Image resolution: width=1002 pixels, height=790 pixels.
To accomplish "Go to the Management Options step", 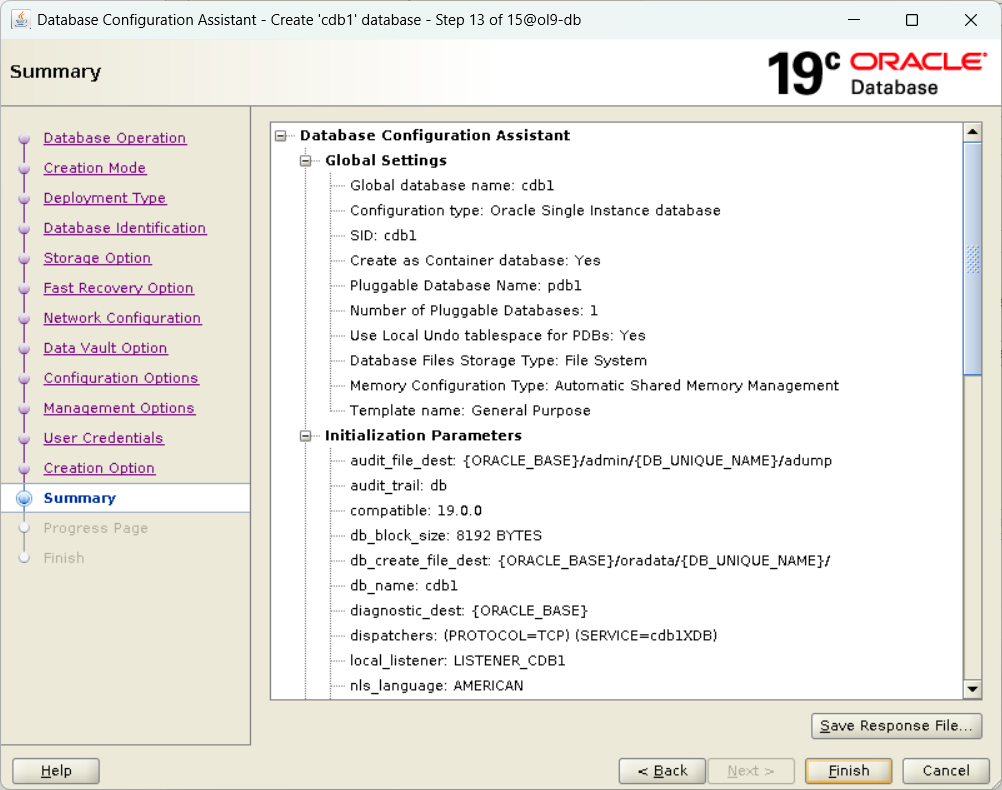I will pos(119,408).
